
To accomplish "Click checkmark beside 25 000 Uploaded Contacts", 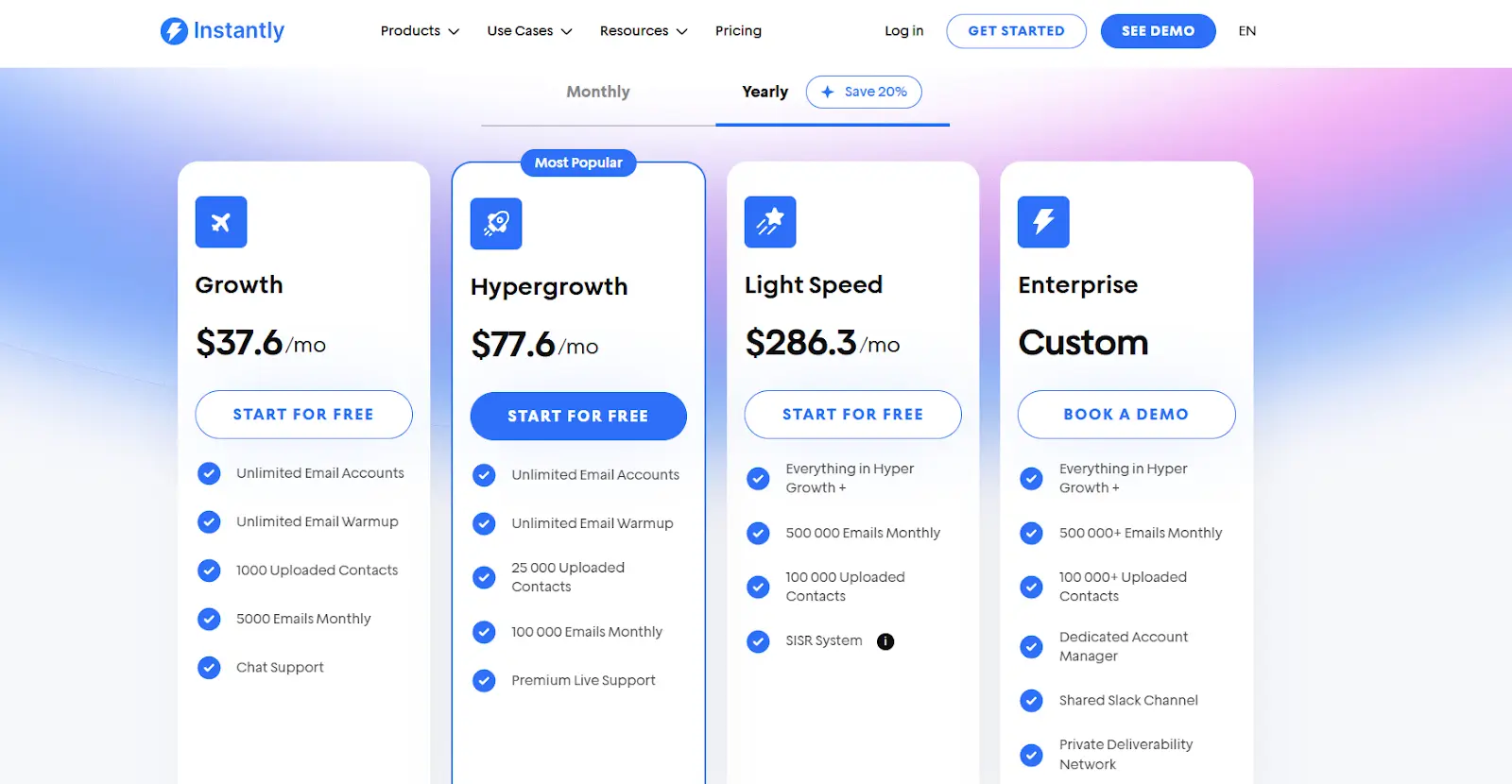I will 484,577.
